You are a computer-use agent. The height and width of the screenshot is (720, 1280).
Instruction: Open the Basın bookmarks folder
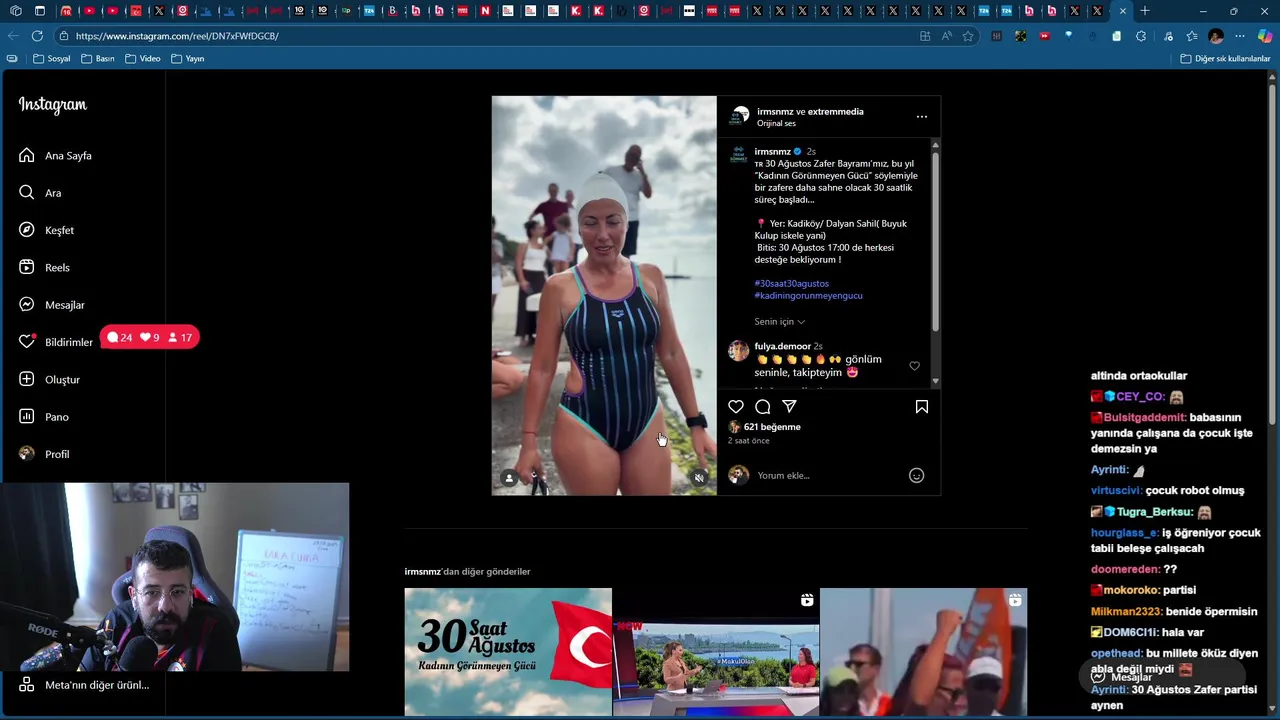coord(98,59)
